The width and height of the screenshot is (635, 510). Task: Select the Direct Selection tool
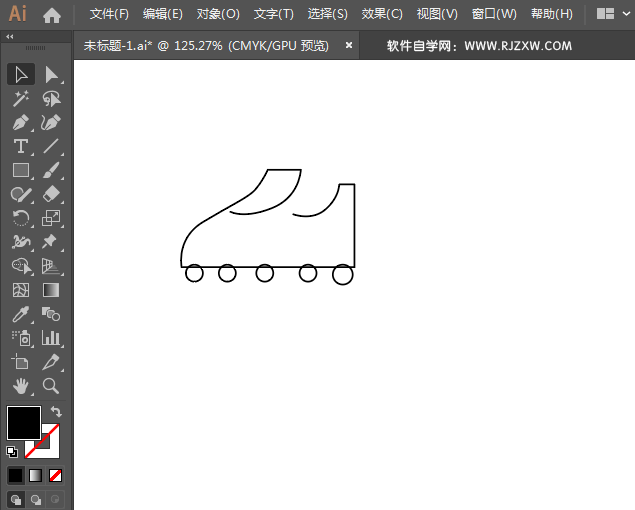51,75
